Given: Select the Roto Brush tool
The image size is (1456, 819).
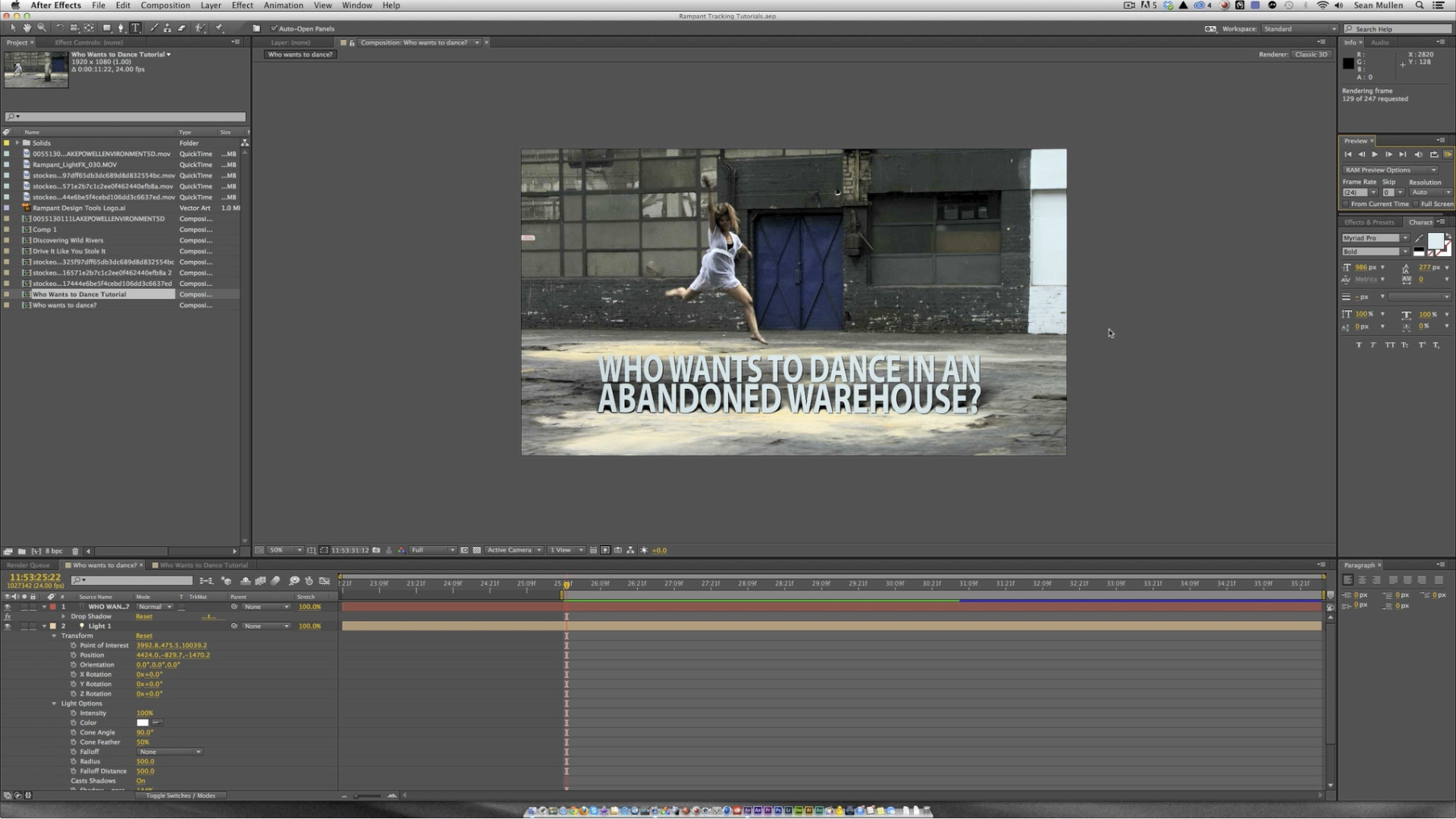Looking at the screenshot, I should click(x=201, y=28).
